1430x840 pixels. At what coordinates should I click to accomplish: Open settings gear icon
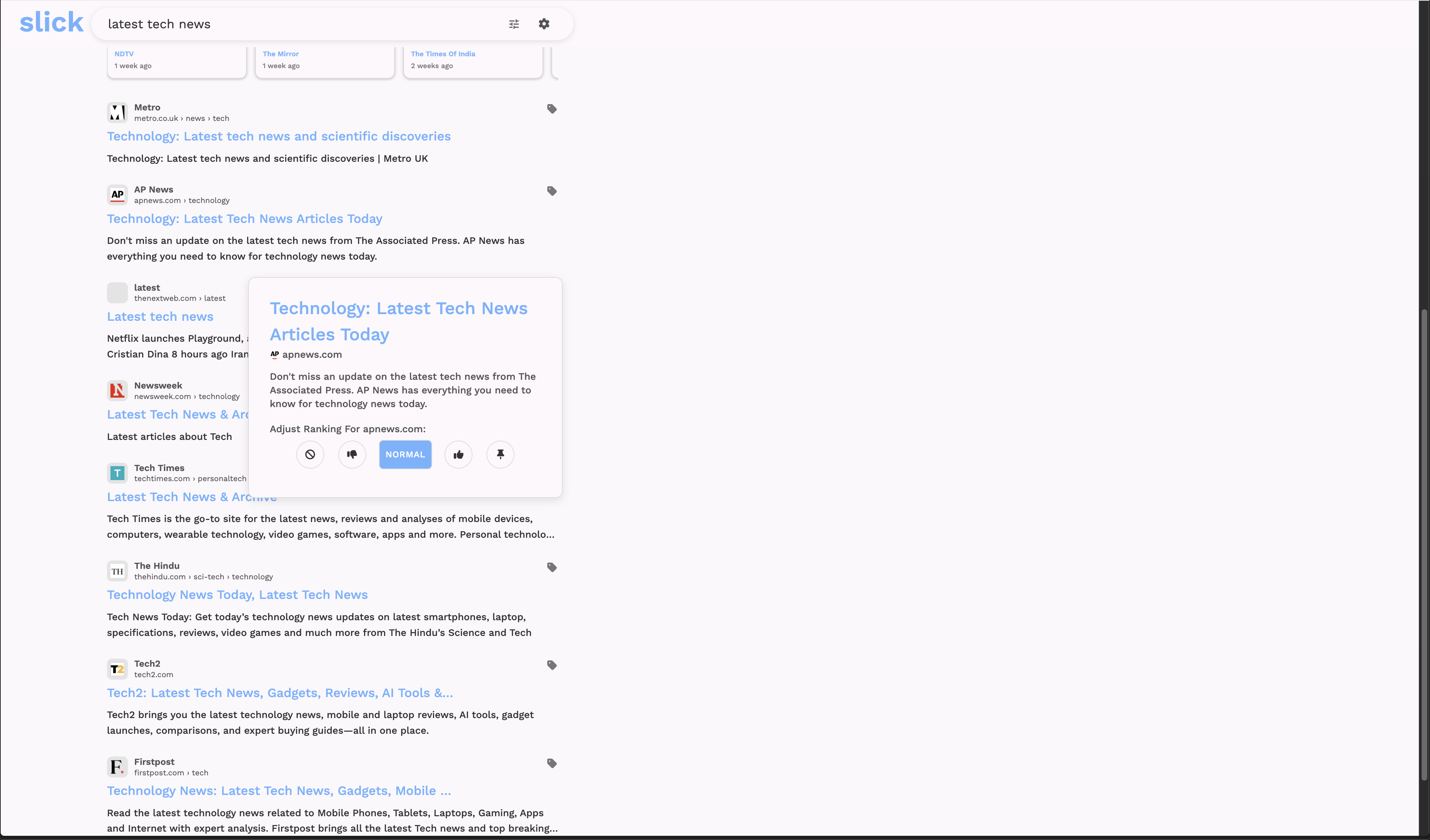[x=544, y=24]
